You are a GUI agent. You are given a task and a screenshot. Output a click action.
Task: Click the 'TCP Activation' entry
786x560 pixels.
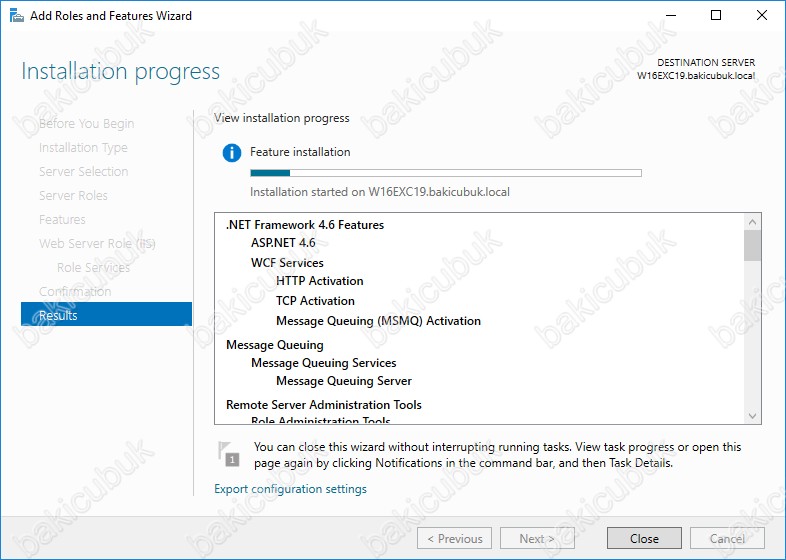tap(315, 301)
